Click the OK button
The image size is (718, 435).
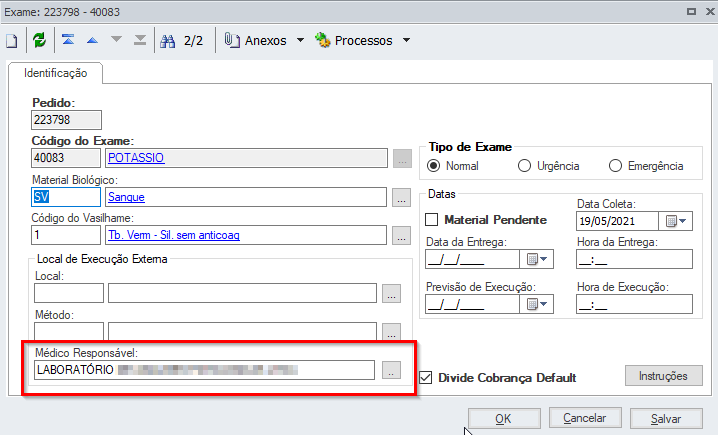[x=504, y=419]
